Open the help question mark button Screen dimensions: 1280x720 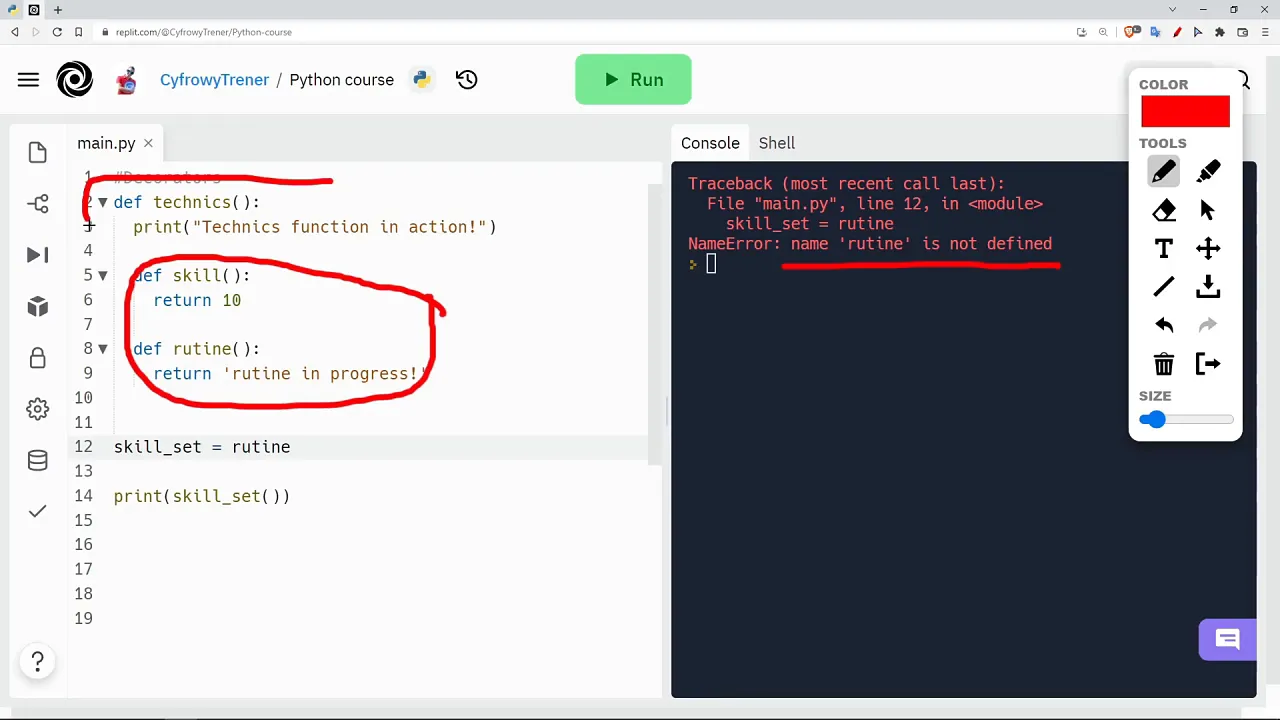click(x=38, y=661)
